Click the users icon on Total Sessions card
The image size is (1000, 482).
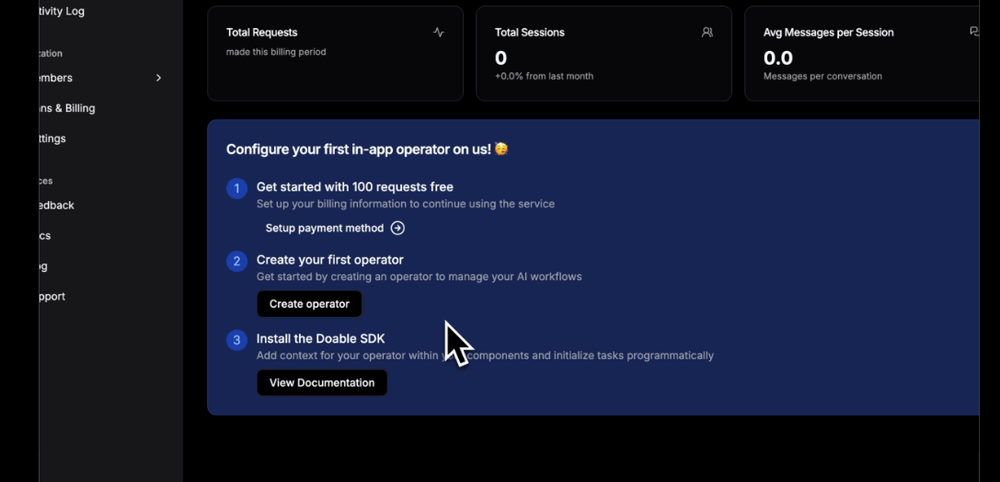pyautogui.click(x=707, y=32)
